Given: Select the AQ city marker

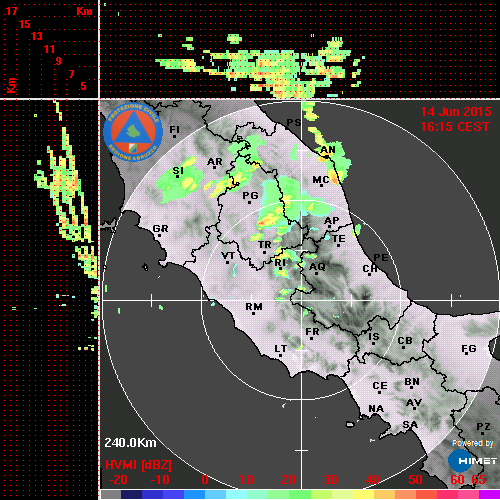Looking at the screenshot, I should tap(316, 274).
